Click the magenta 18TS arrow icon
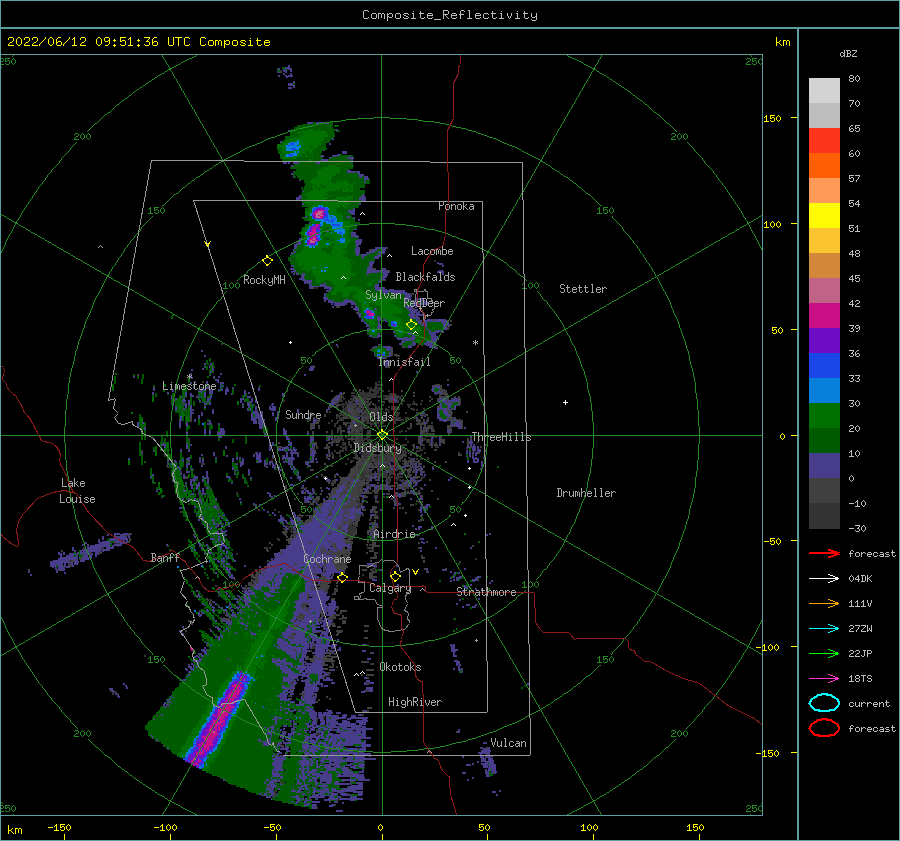Image resolution: width=900 pixels, height=841 pixels. pos(824,679)
